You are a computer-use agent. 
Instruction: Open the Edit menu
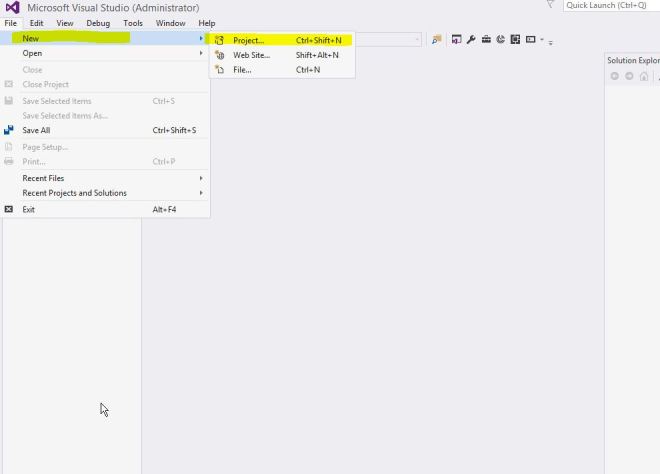(36, 23)
